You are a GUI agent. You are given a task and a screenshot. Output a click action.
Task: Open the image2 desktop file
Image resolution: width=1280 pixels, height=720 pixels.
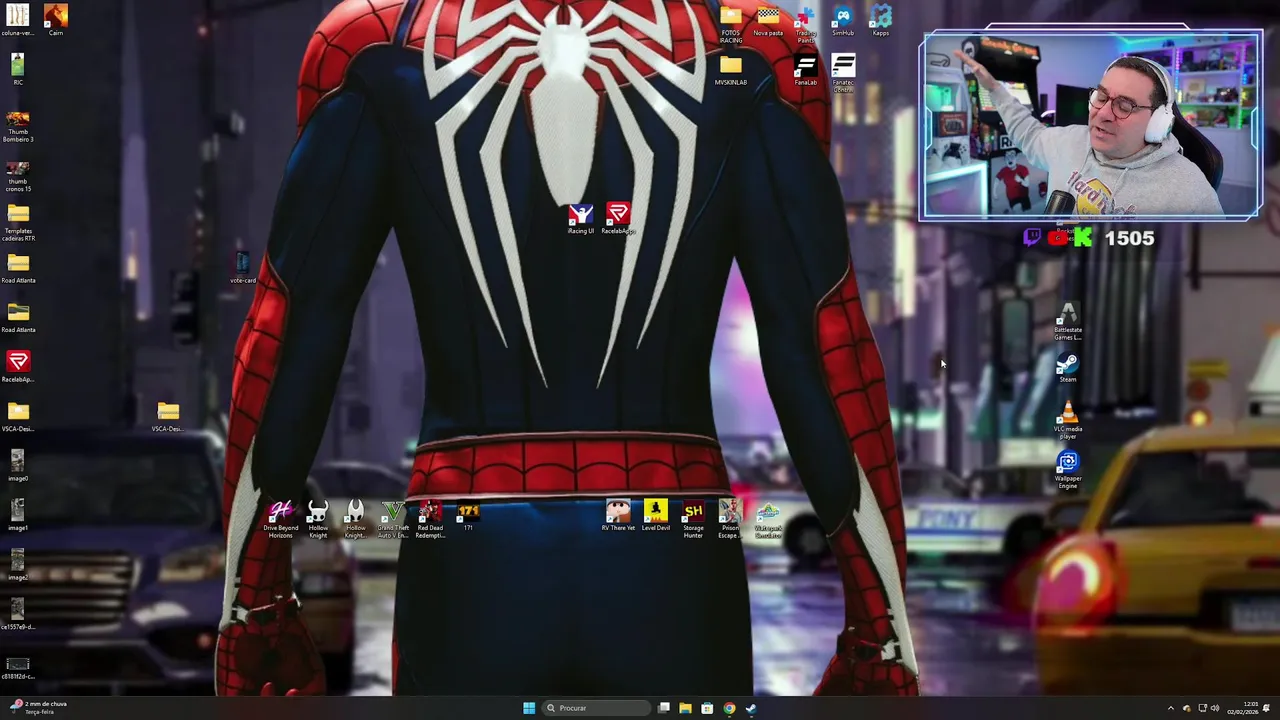pos(17,565)
